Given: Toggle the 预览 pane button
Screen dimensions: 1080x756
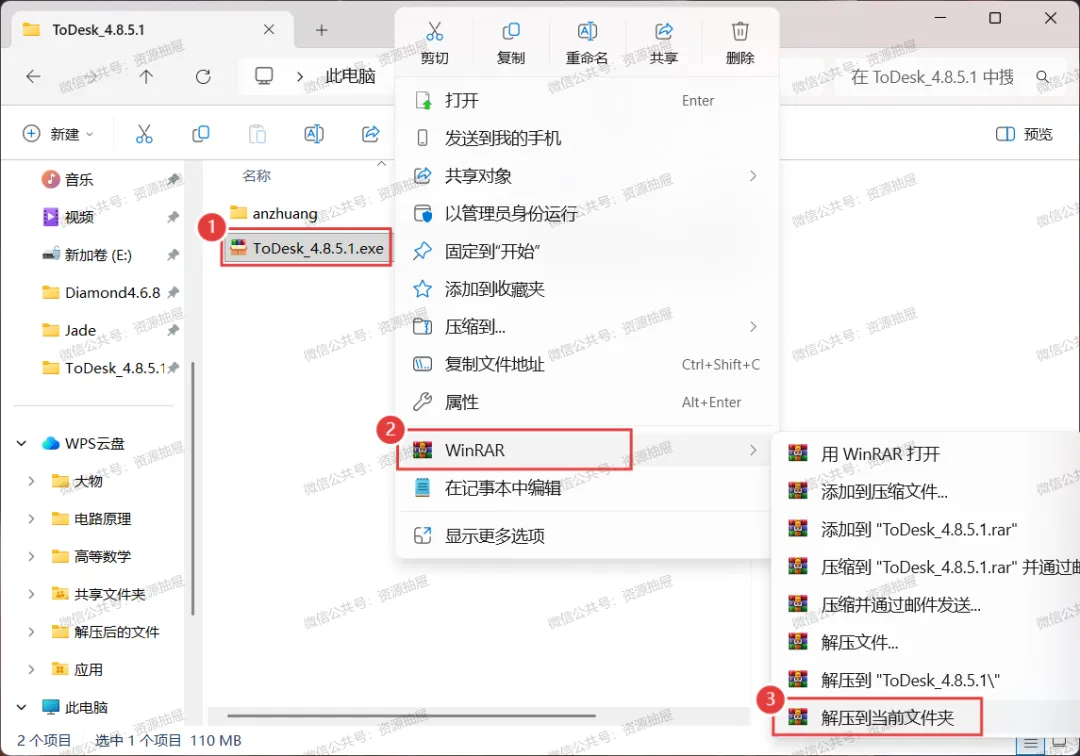Looking at the screenshot, I should pos(1024,134).
